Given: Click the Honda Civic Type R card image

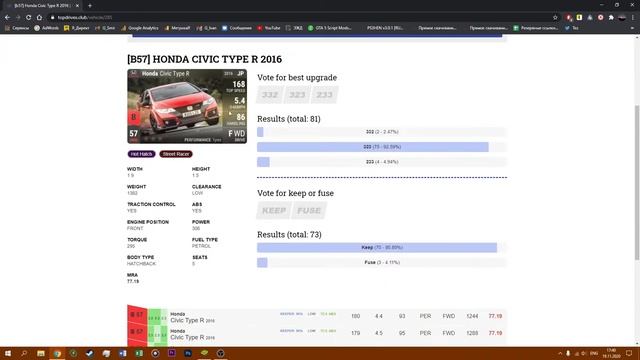Looking at the screenshot, I should click(x=187, y=106).
